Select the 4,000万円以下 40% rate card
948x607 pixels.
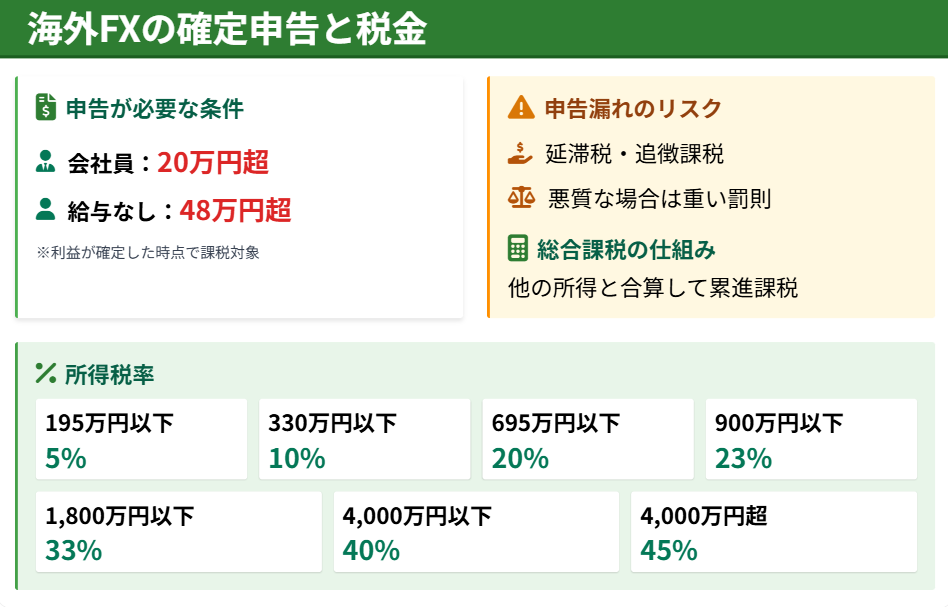[476, 532]
